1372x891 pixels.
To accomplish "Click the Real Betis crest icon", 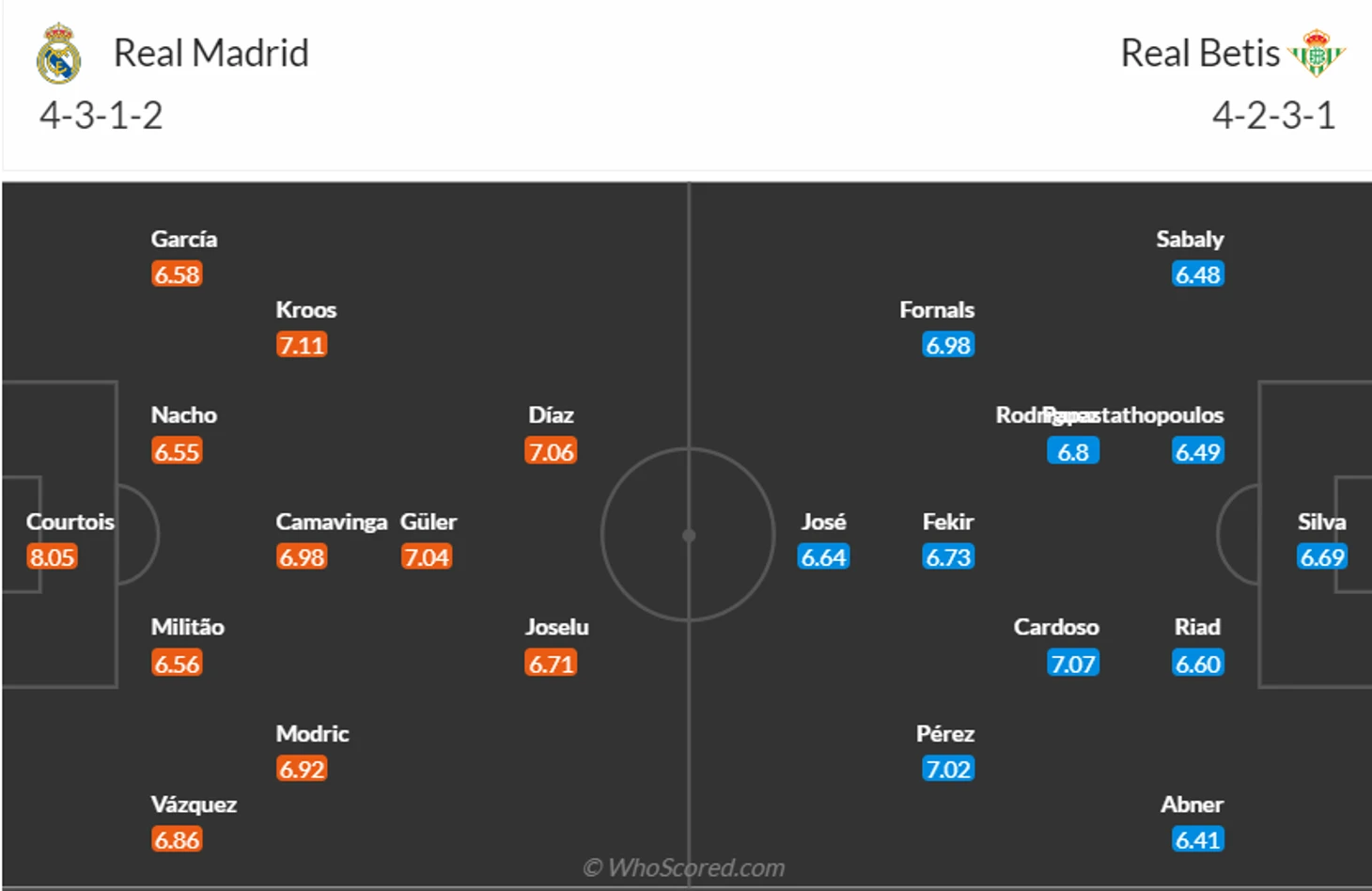I will pyautogui.click(x=1317, y=53).
